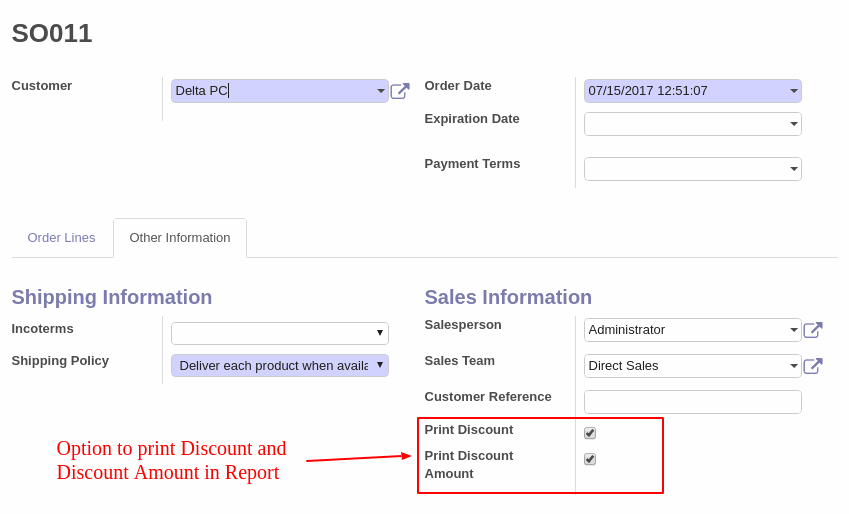Click the Administrator salesperson text field
The image size is (849, 514).
(686, 330)
